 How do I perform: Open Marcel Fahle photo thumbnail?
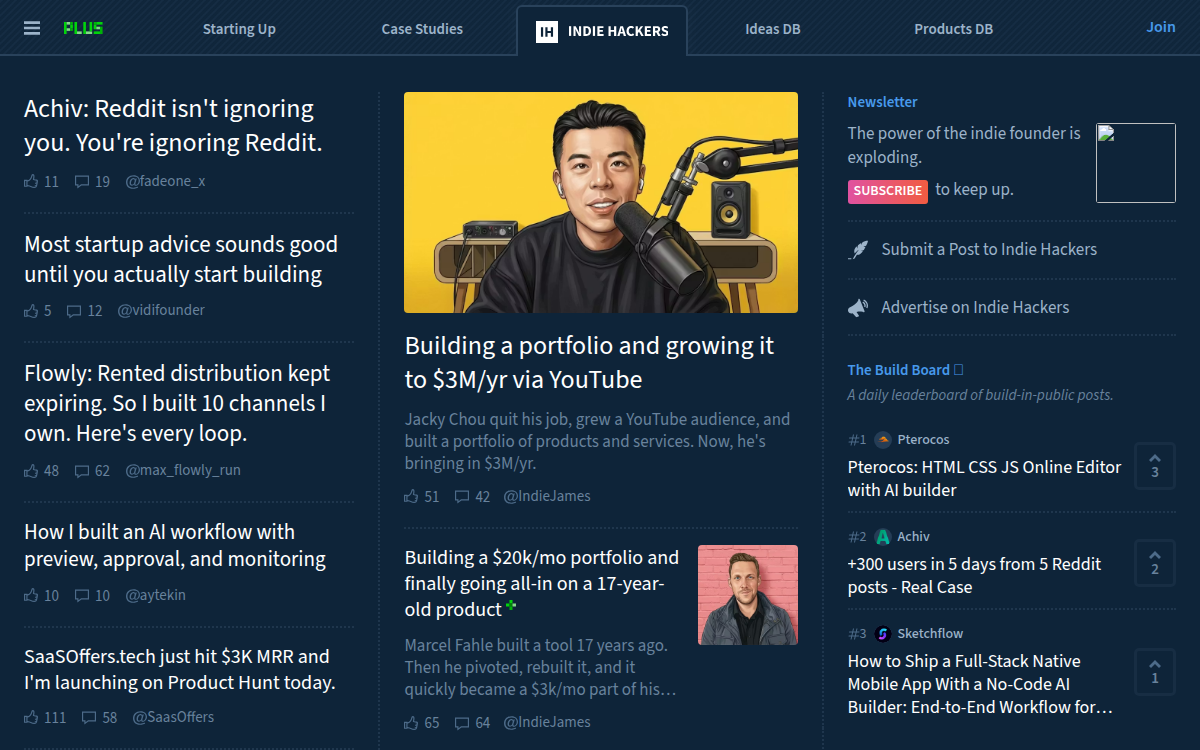(x=748, y=595)
